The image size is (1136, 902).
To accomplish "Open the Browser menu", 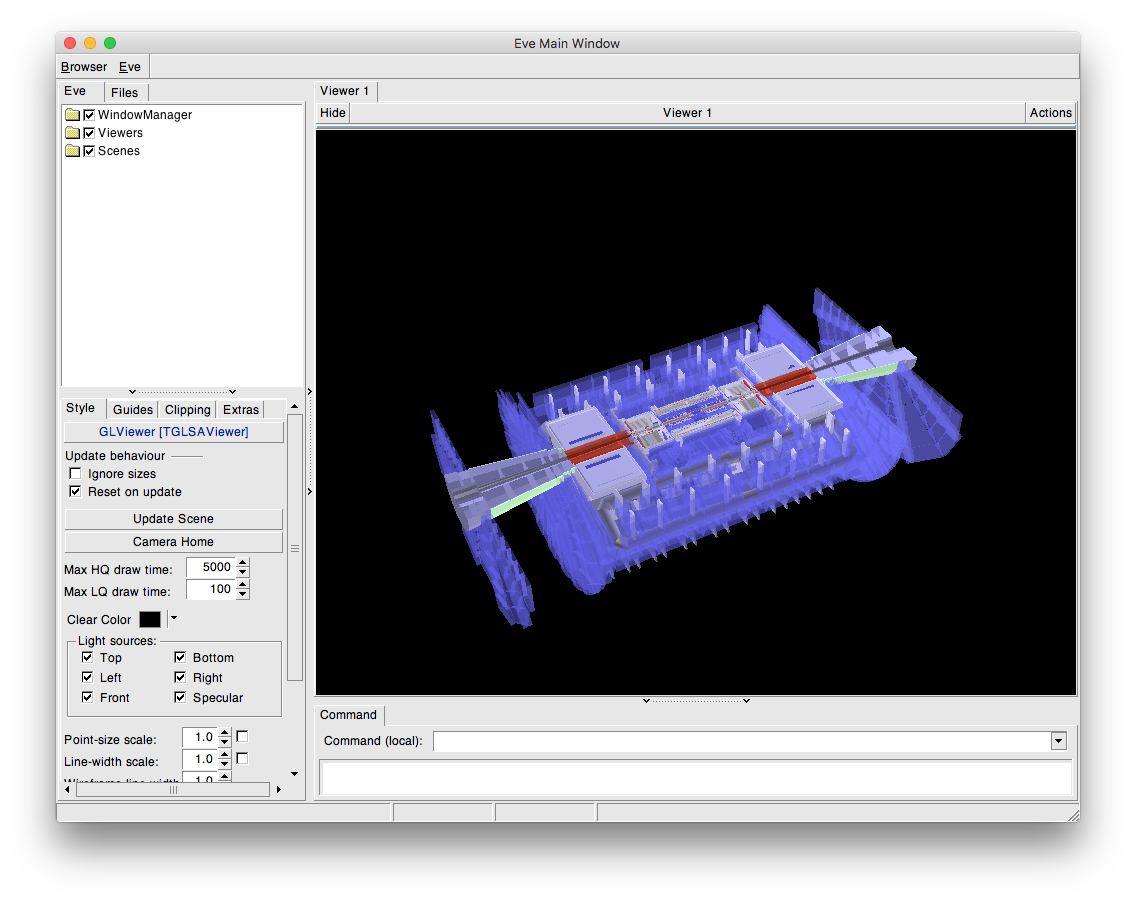I will 84,67.
